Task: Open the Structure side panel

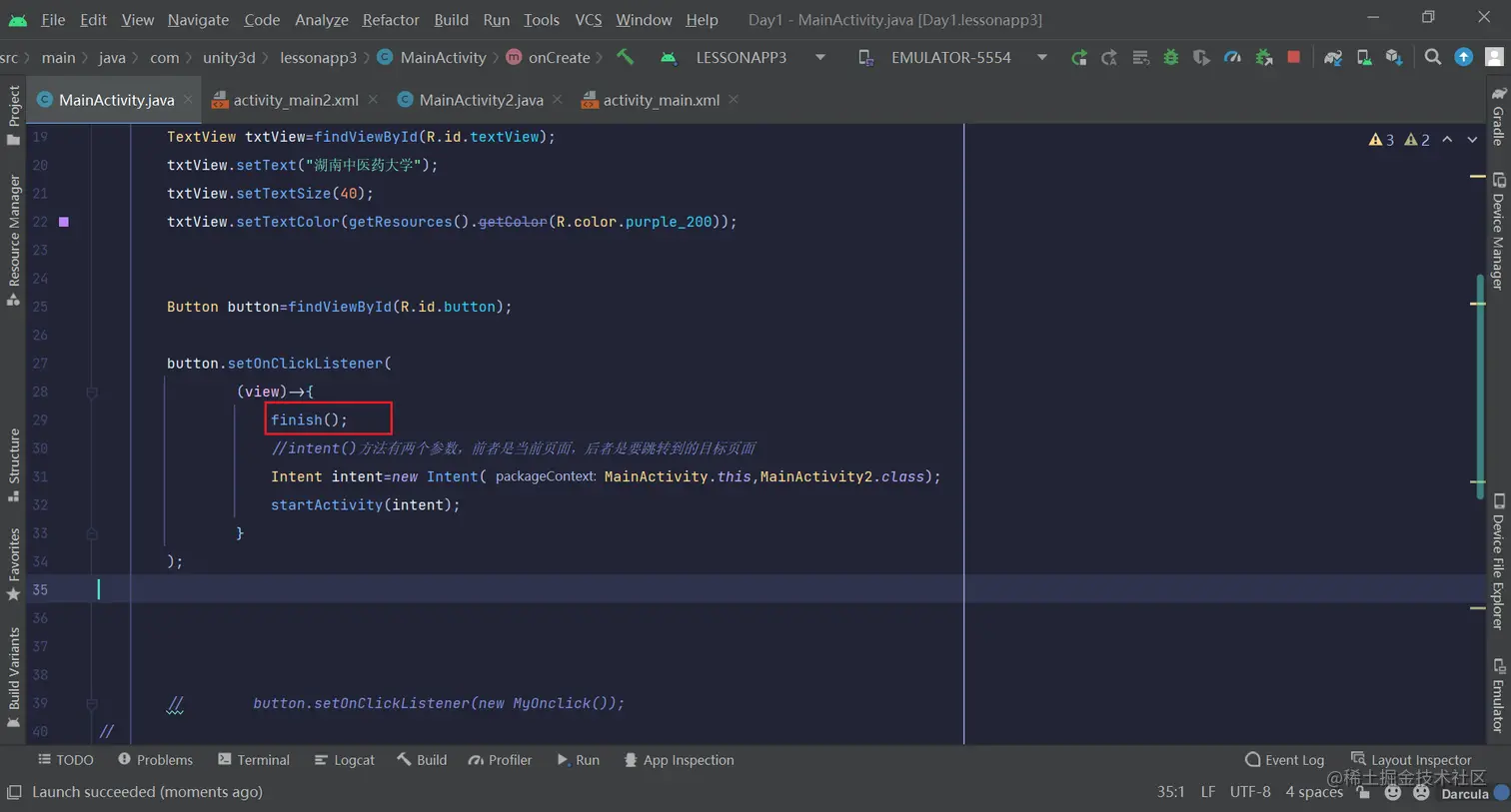Action: pos(13,464)
